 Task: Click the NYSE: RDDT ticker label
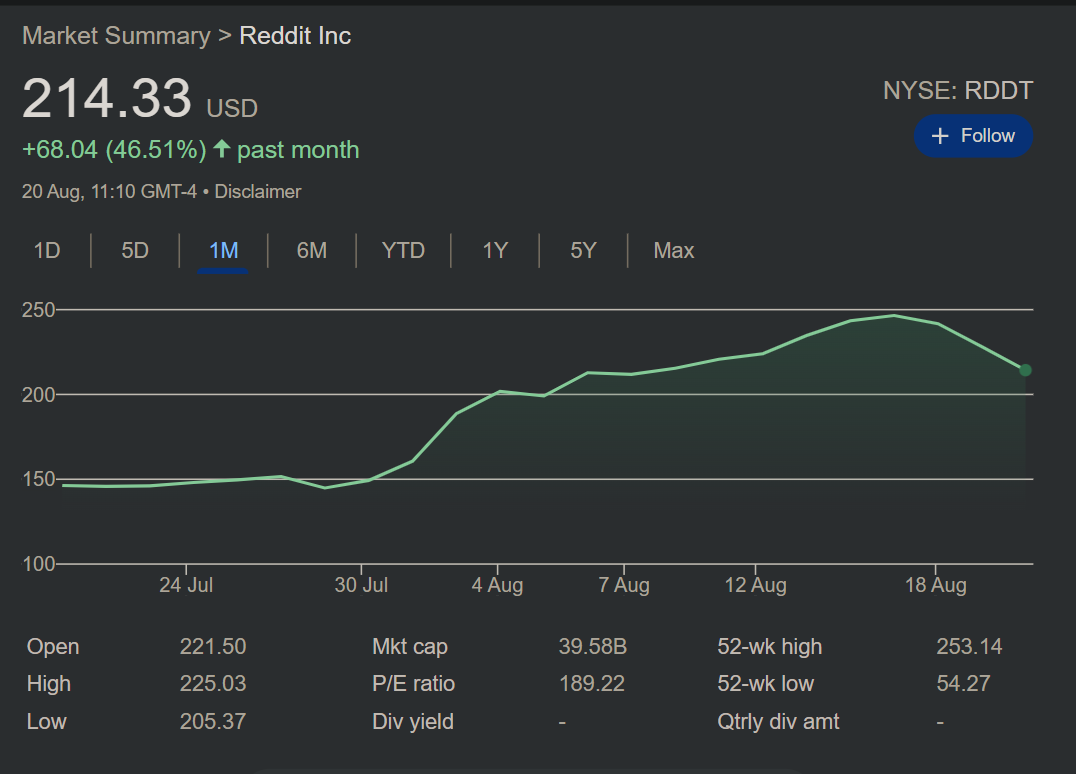(x=957, y=91)
